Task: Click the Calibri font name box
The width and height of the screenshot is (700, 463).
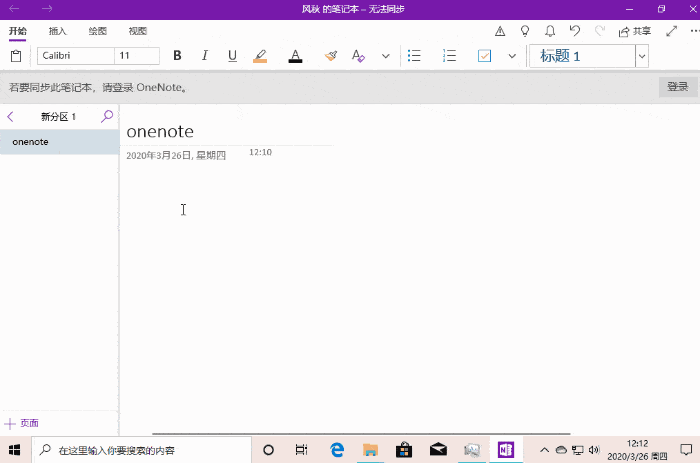Action: 75,56
